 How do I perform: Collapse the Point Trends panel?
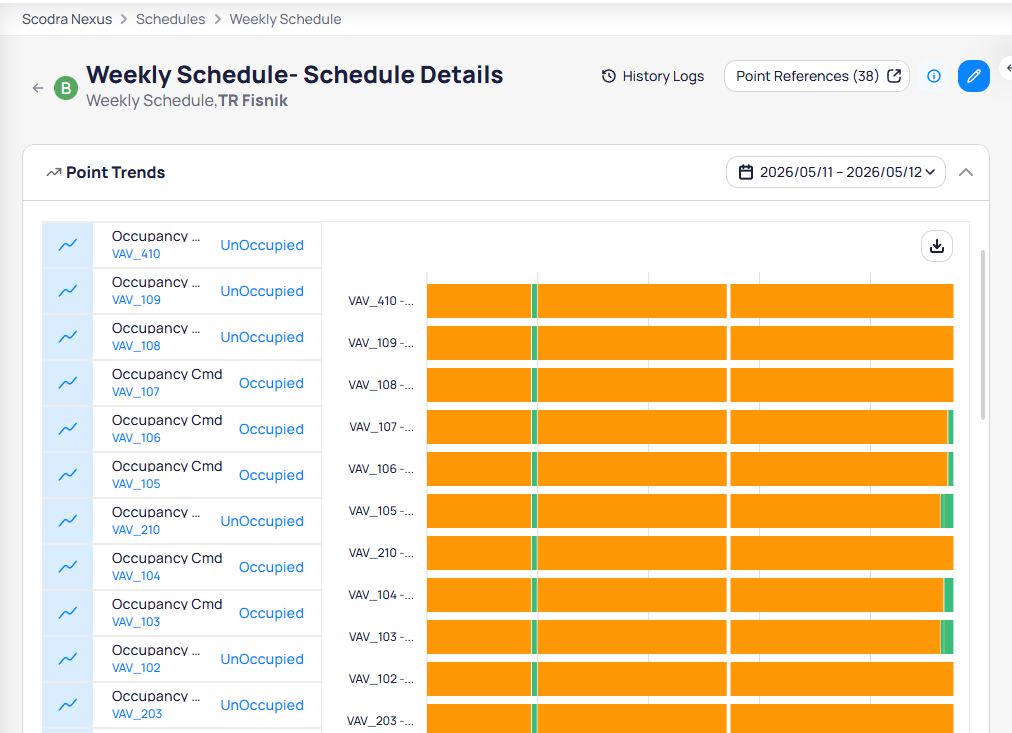click(x=966, y=172)
